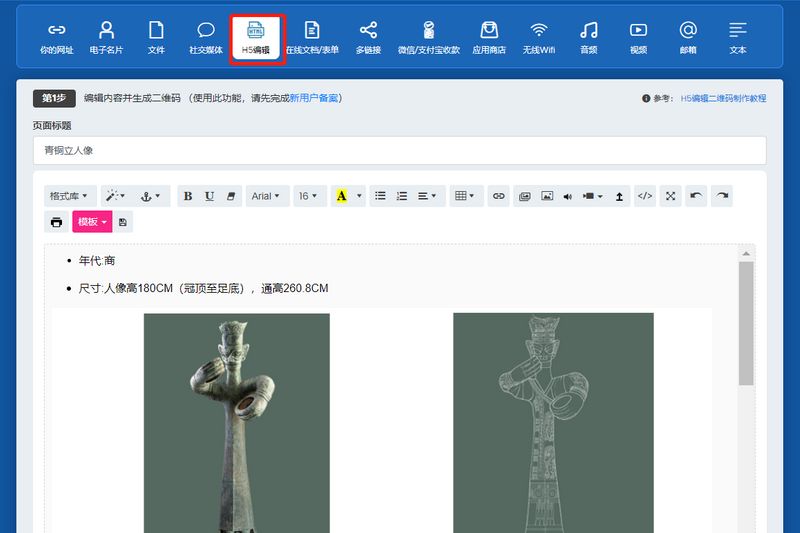Click the image gallery icon

pos(524,196)
